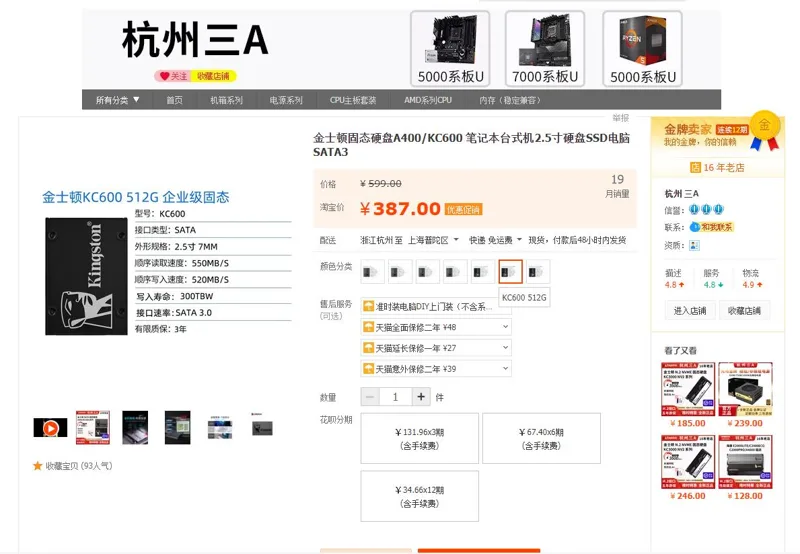Click the quantity input field
This screenshot has height=554, width=800.
pos(395,397)
